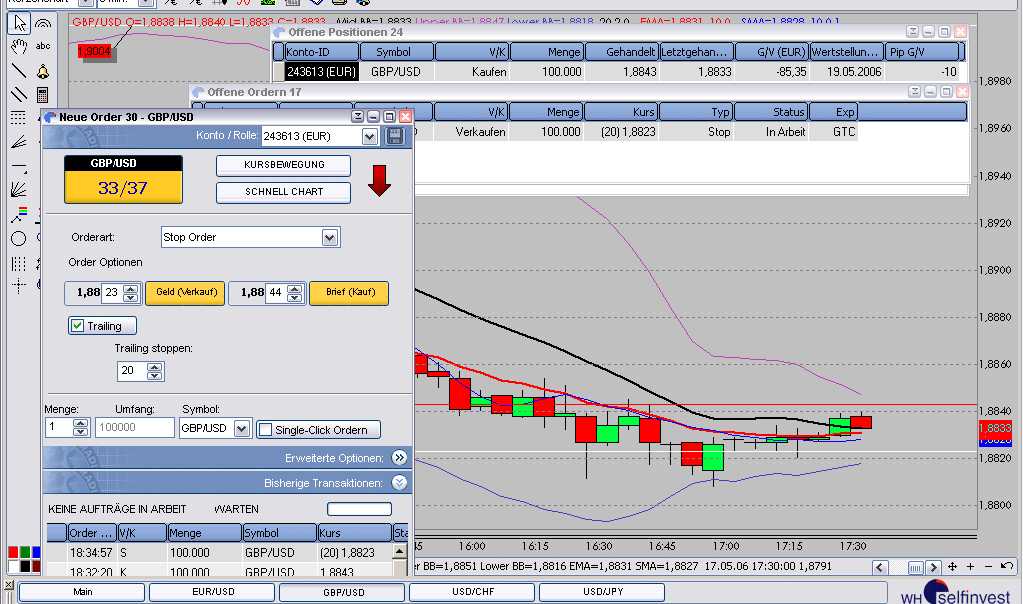
Task: Click the Kursbewegung button
Action: point(284,165)
